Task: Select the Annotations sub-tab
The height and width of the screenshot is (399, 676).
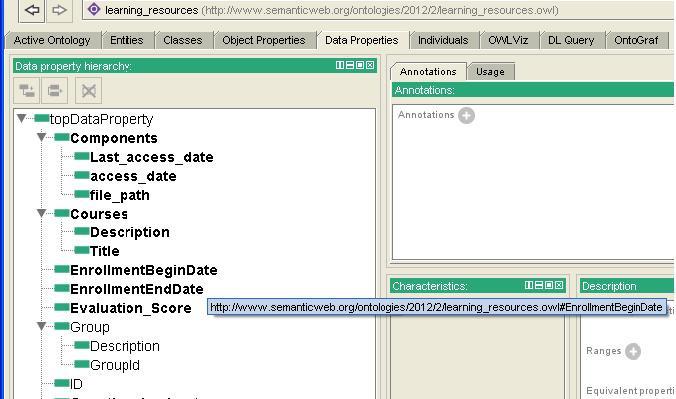Action: coord(428,72)
